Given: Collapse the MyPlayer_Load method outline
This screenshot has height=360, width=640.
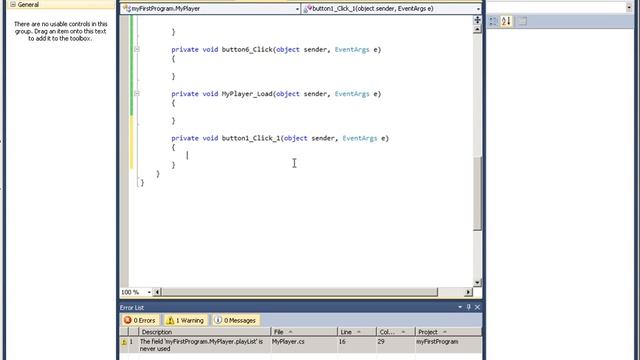Looking at the screenshot, I should (x=137, y=93).
